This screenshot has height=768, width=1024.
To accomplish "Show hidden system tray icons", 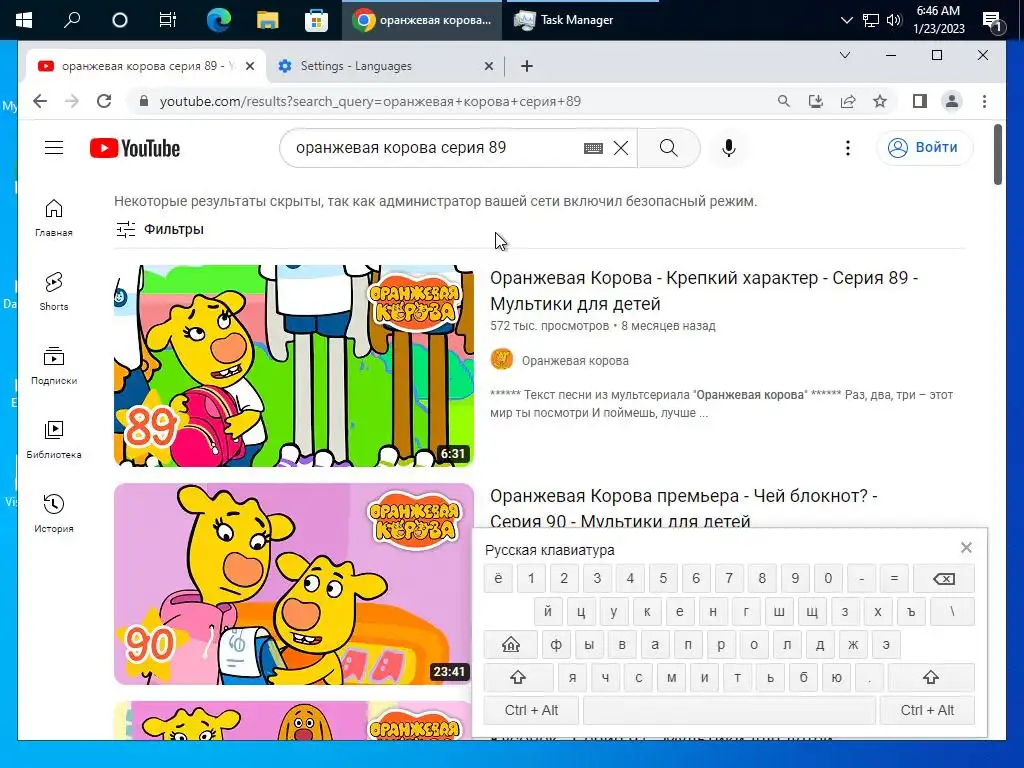I will 846,20.
